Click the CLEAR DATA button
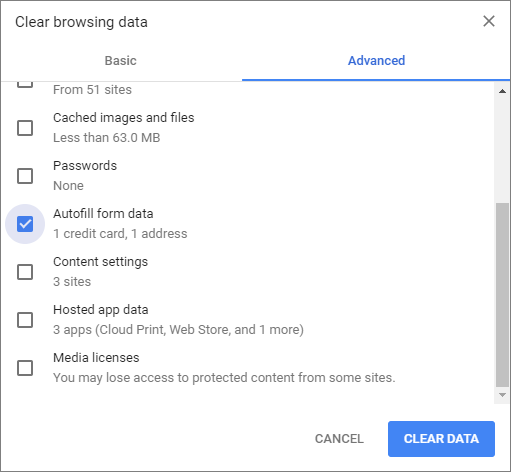Image resolution: width=511 pixels, height=472 pixels. [x=441, y=439]
